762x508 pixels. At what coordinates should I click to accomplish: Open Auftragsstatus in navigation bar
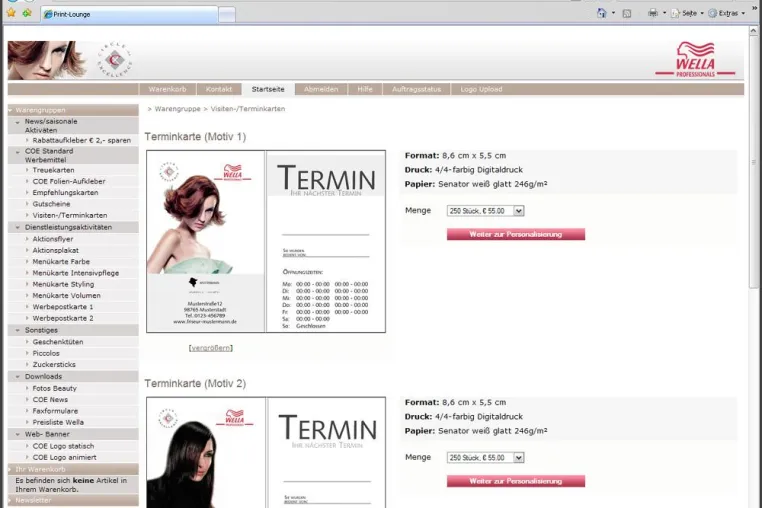416,89
